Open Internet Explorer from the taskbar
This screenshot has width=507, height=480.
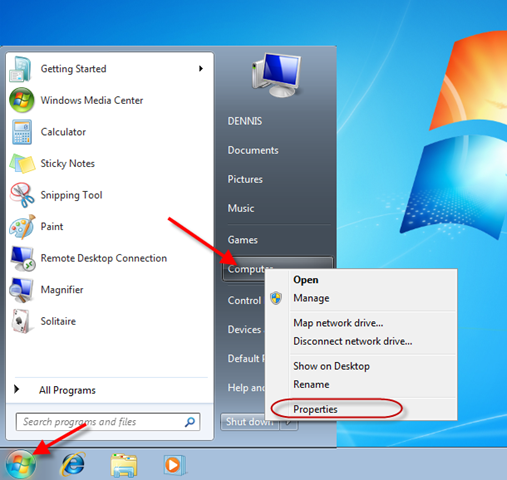pos(73,464)
